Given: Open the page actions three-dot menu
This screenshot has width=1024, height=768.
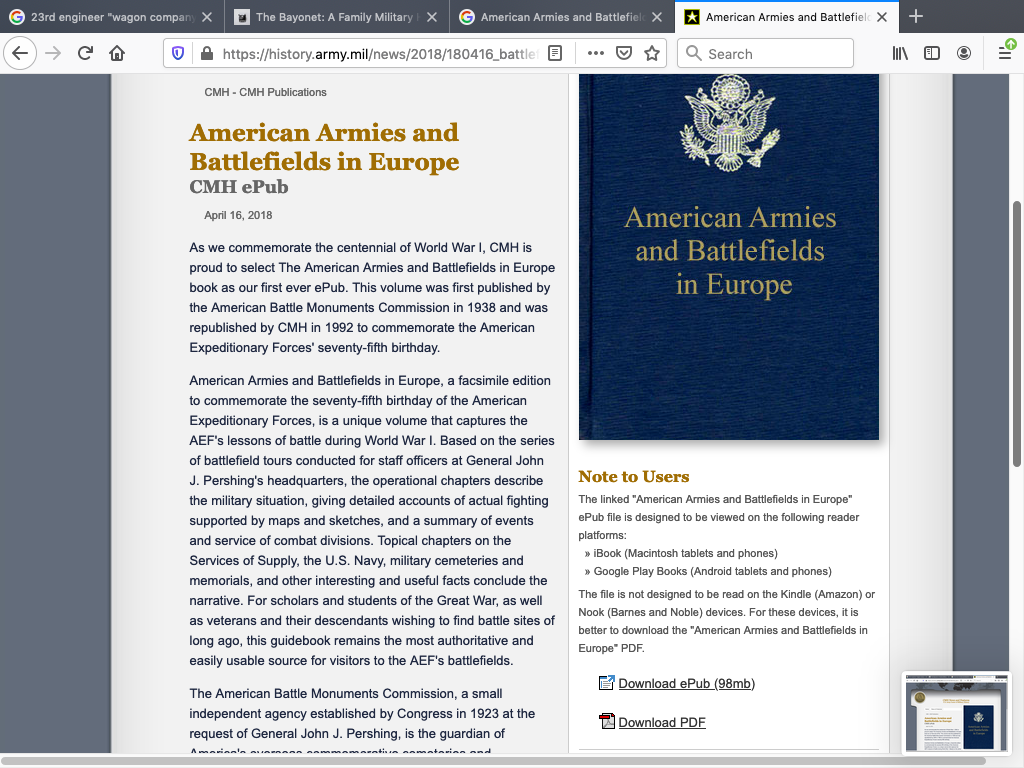Looking at the screenshot, I should [x=595, y=54].
